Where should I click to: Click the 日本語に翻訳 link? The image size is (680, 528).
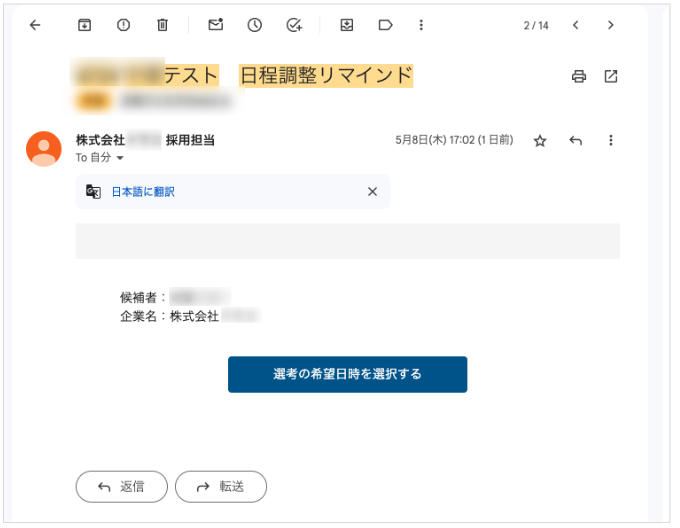point(143,192)
